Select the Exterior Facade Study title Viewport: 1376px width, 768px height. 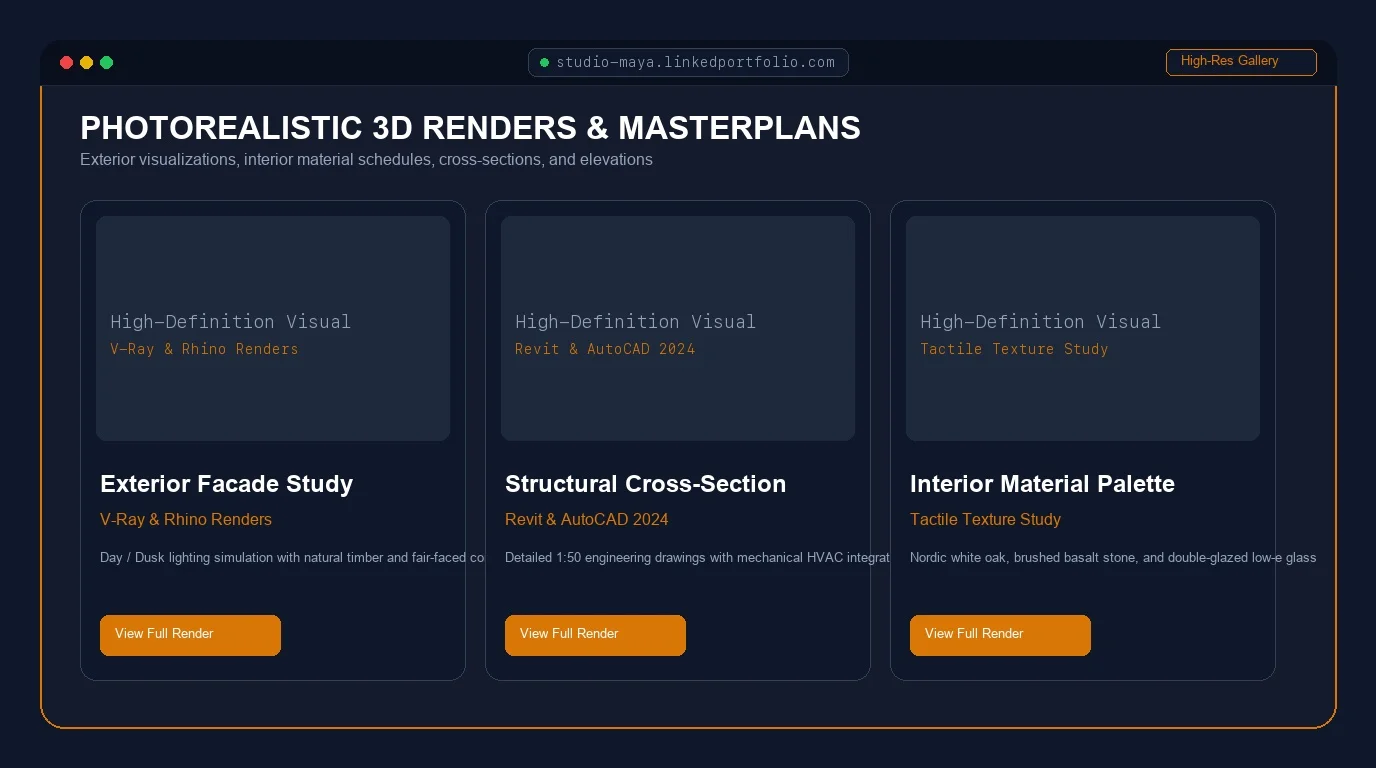tap(227, 484)
